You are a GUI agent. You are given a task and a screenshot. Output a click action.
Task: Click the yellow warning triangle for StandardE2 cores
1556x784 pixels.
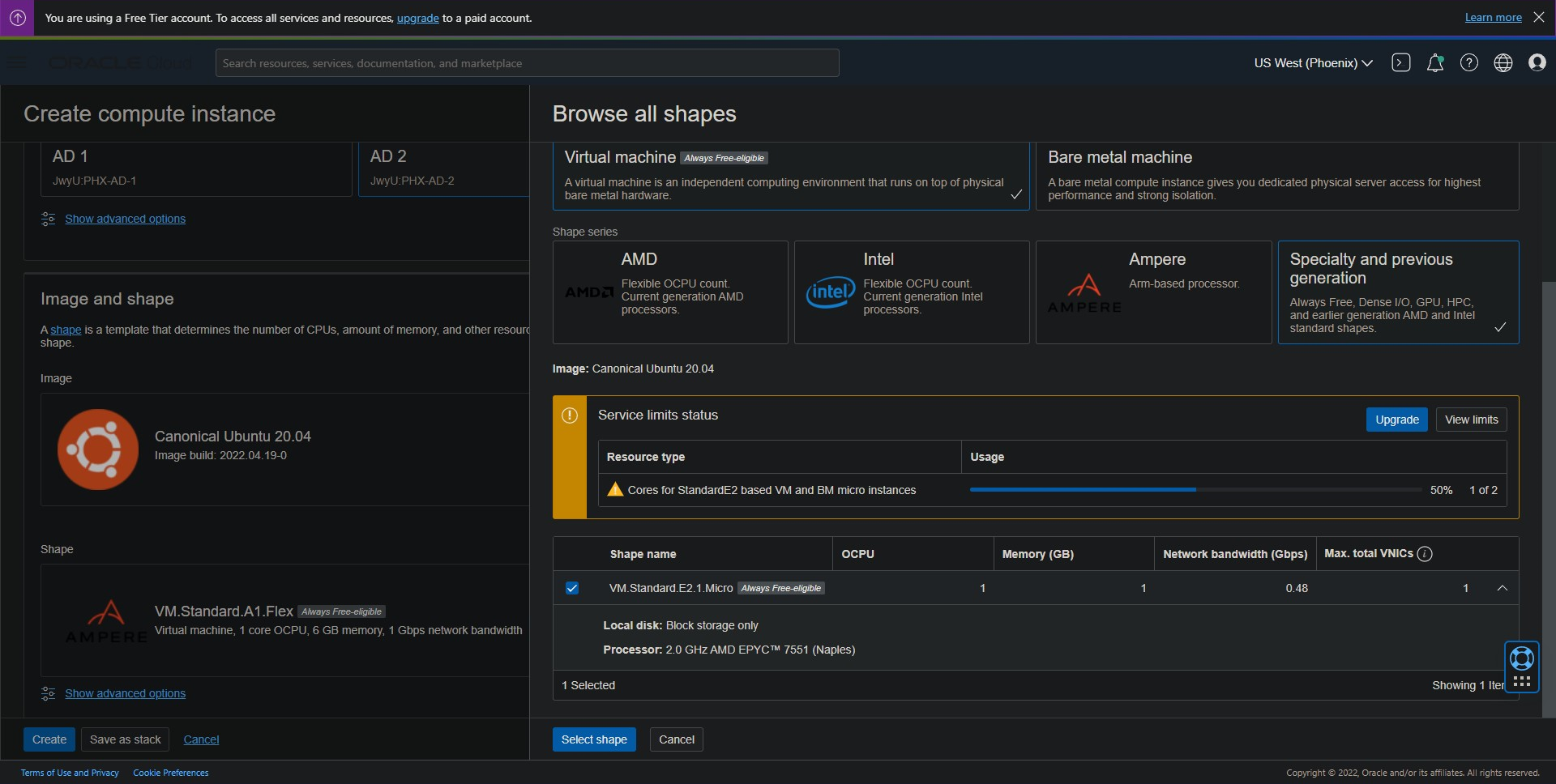click(x=615, y=489)
